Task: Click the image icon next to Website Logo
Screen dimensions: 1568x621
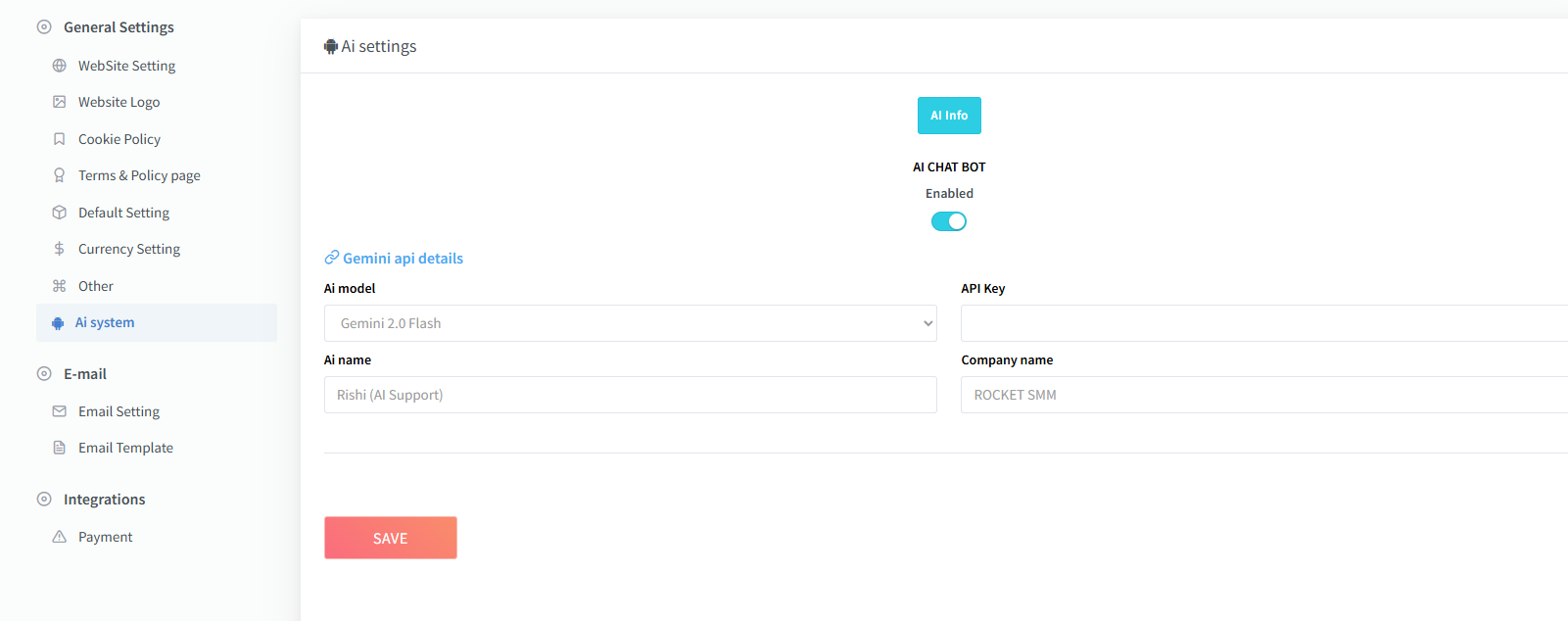Action: click(x=60, y=102)
